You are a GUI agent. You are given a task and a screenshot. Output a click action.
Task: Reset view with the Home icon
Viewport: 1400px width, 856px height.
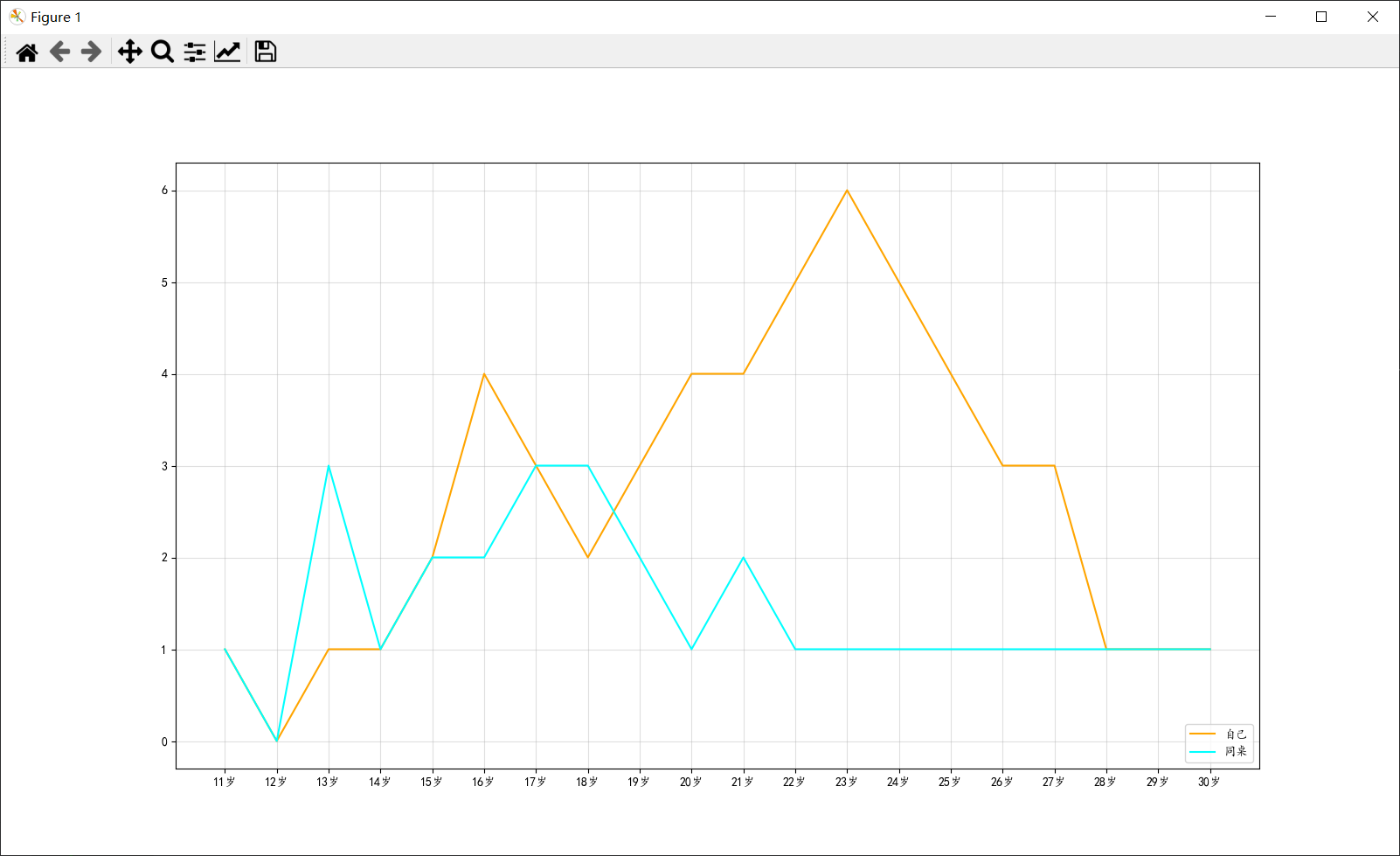pos(27,52)
